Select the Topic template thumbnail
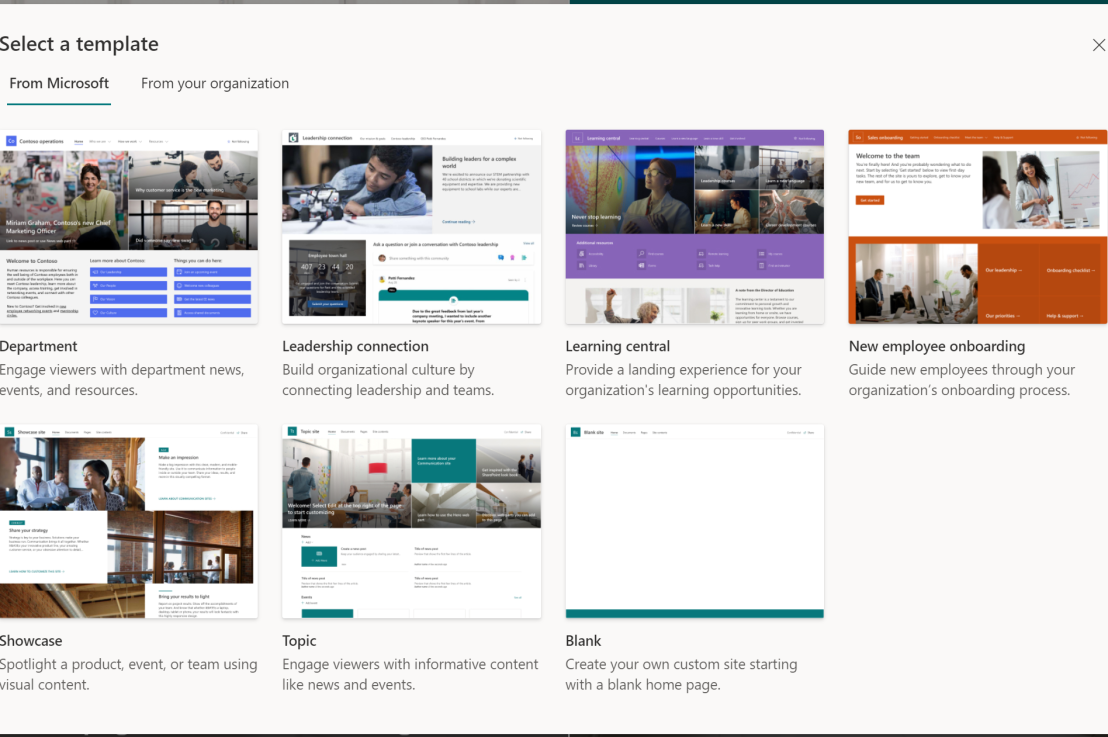The width and height of the screenshot is (1108, 737). [x=411, y=521]
